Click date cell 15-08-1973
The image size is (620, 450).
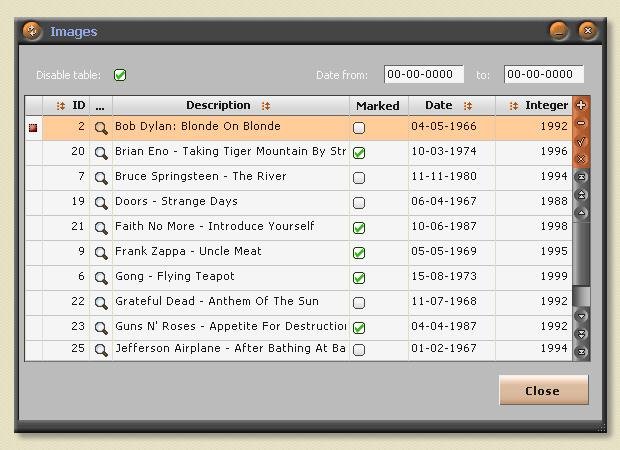(452, 278)
